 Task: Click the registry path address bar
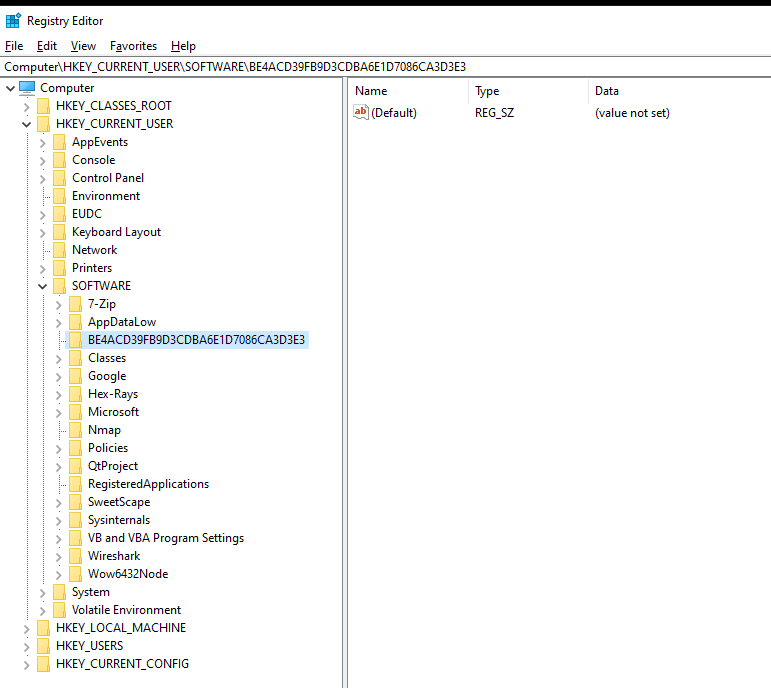click(x=385, y=66)
